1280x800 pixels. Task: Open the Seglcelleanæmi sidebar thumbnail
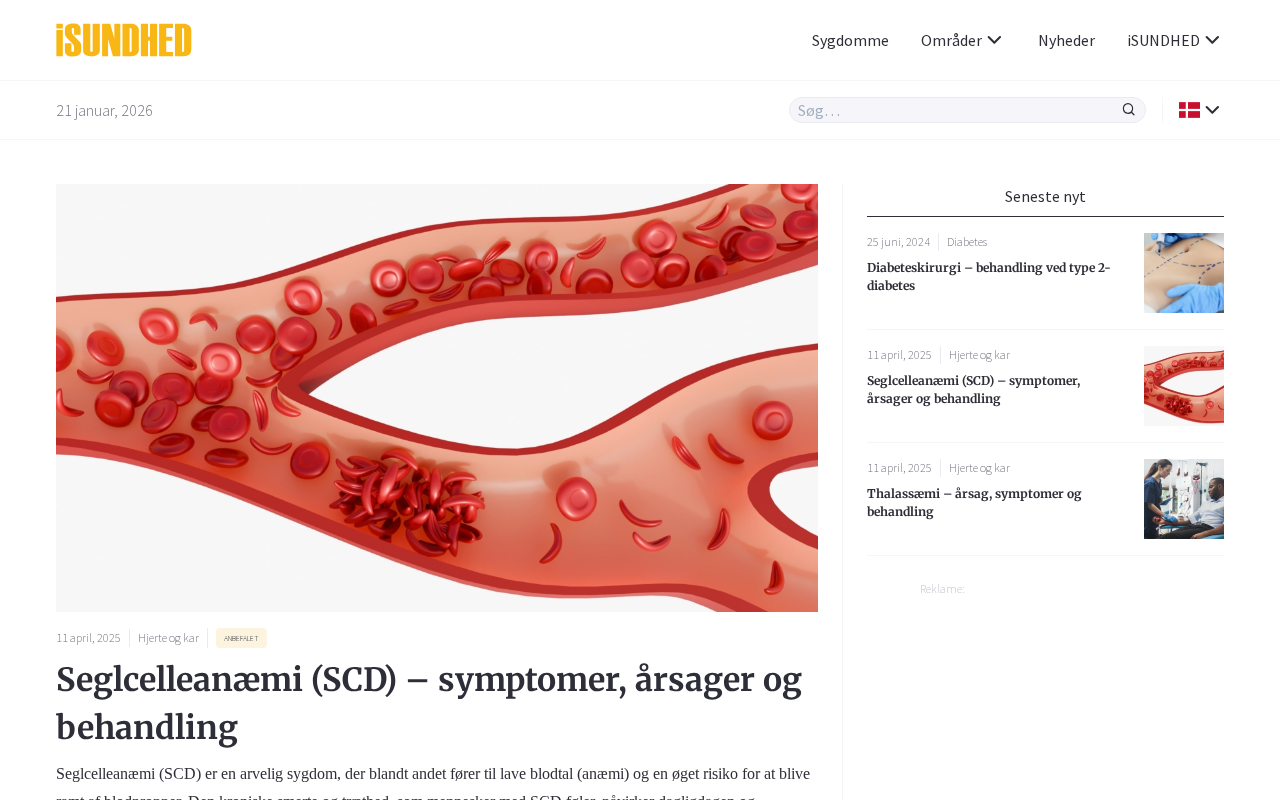pos(1184,386)
